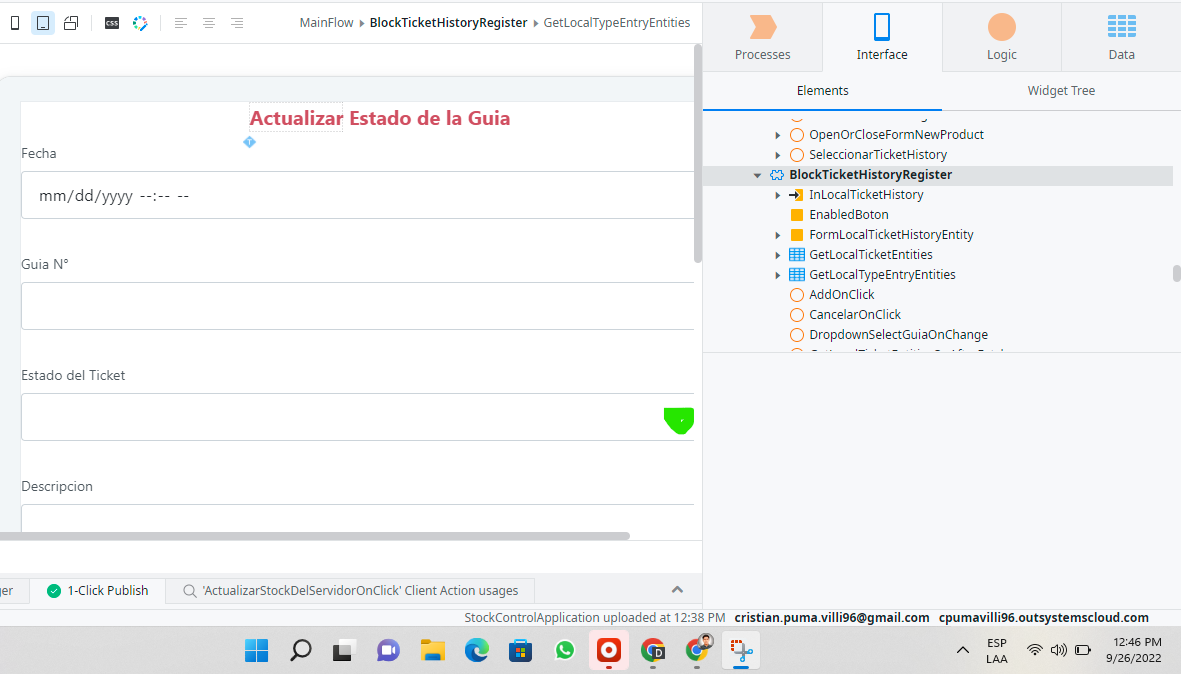Open the CSS editor

[x=111, y=22]
